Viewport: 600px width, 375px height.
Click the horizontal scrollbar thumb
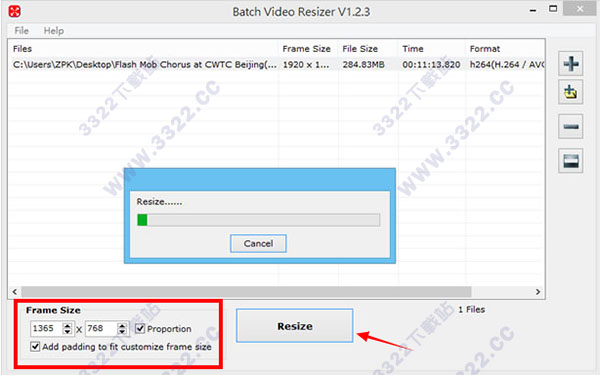246,292
